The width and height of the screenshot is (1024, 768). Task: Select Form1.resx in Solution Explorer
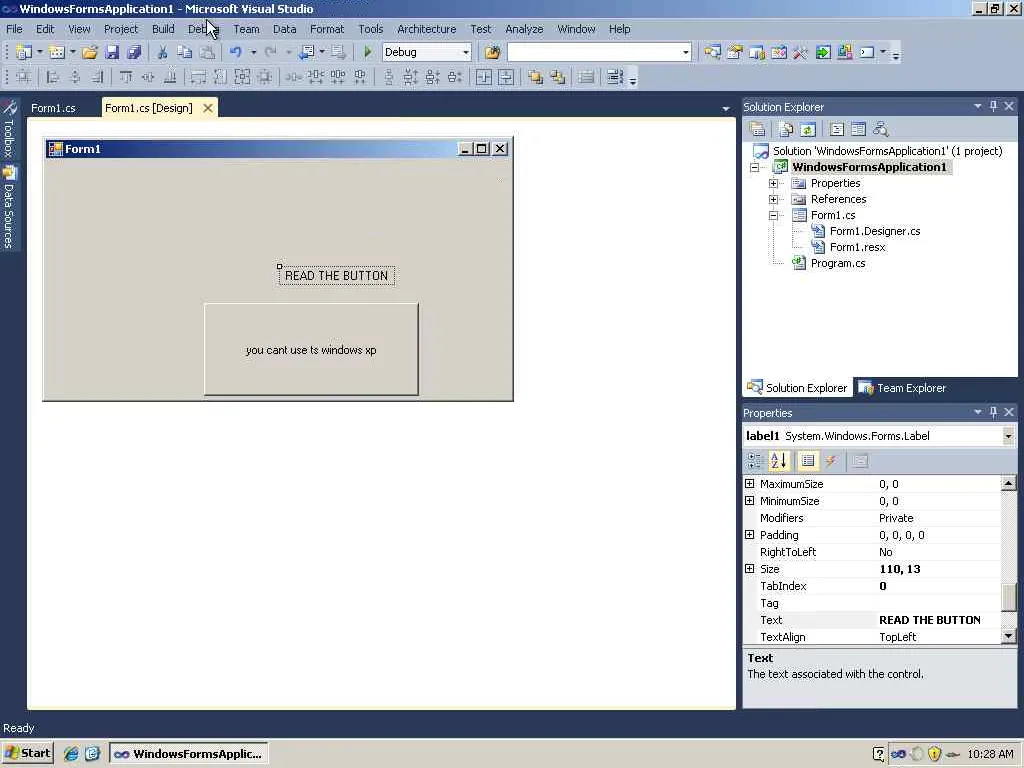point(857,248)
